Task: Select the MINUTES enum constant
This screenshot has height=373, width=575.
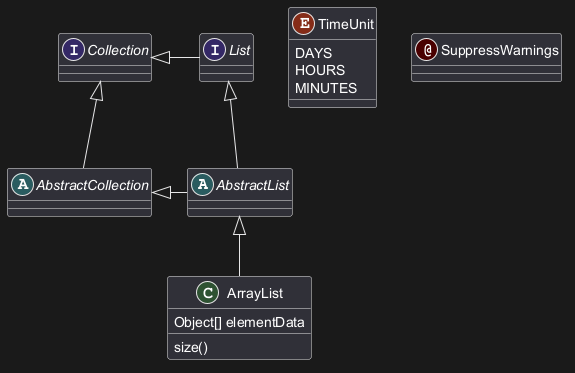Action: coord(326,88)
